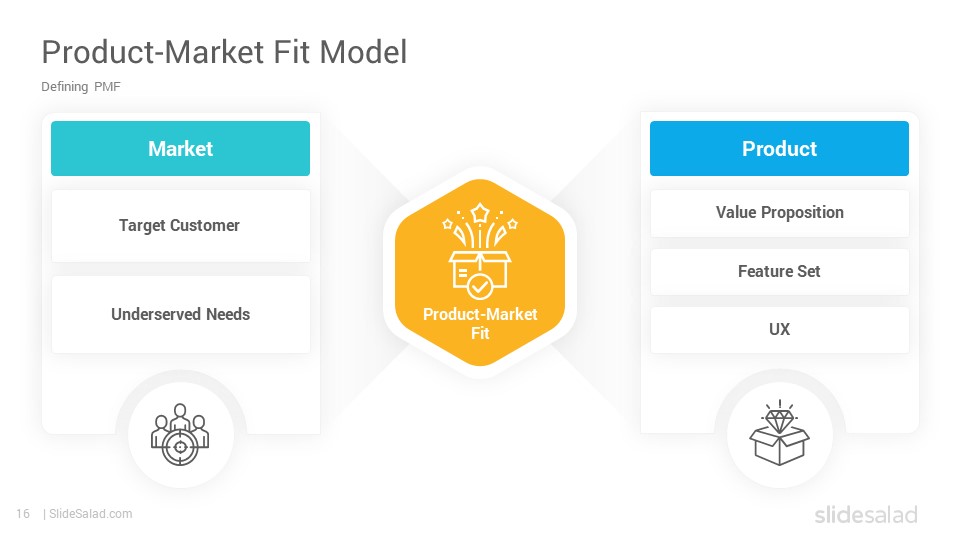Click the white circle behind the customer icon
This screenshot has width=960, height=540.
pos(181,435)
